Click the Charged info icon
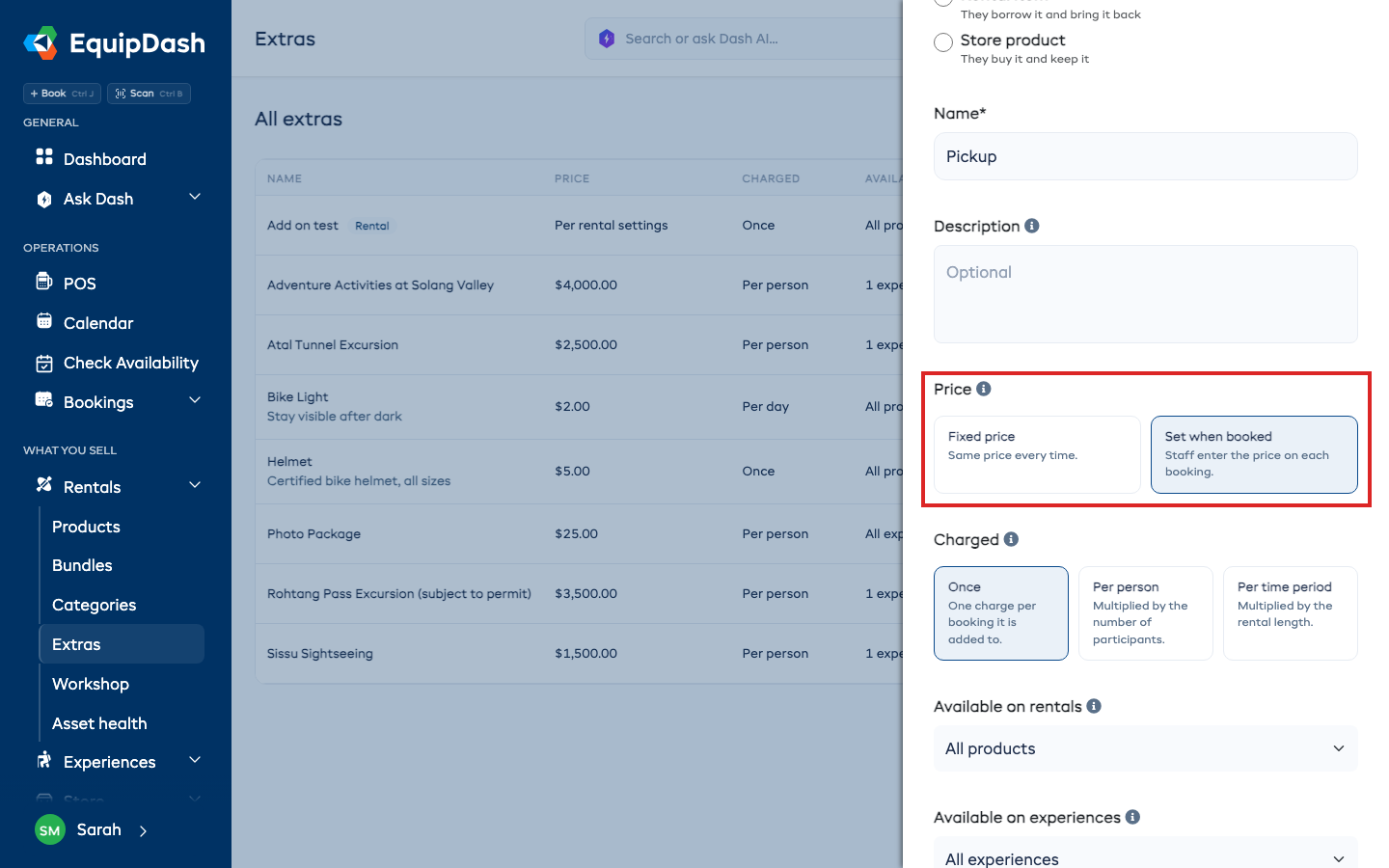Viewport: 1389px width, 868px height. (1011, 539)
